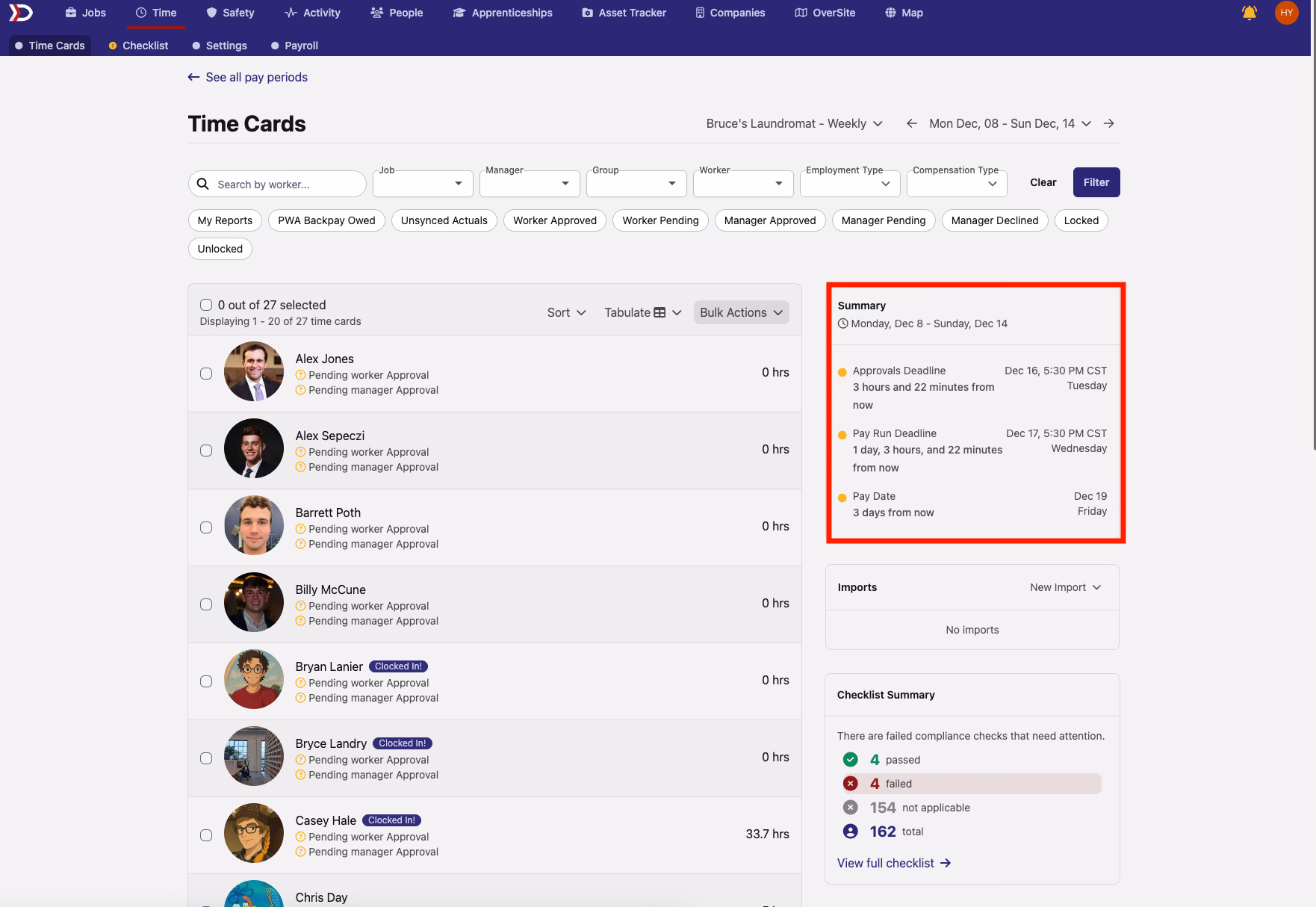Click the search magnifier icon
1316x907 pixels.
202,184
